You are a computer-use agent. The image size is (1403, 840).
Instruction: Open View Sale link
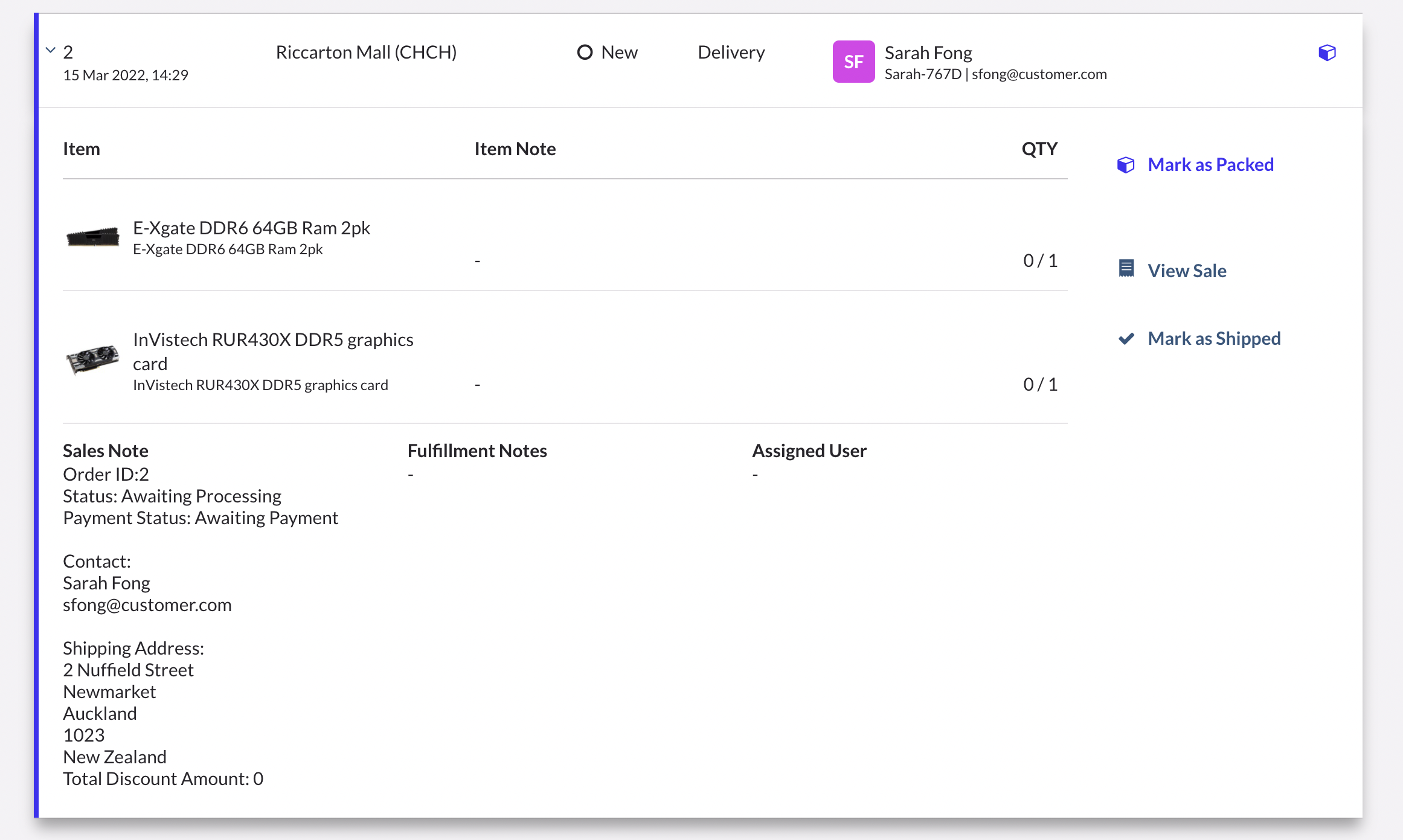1187,271
